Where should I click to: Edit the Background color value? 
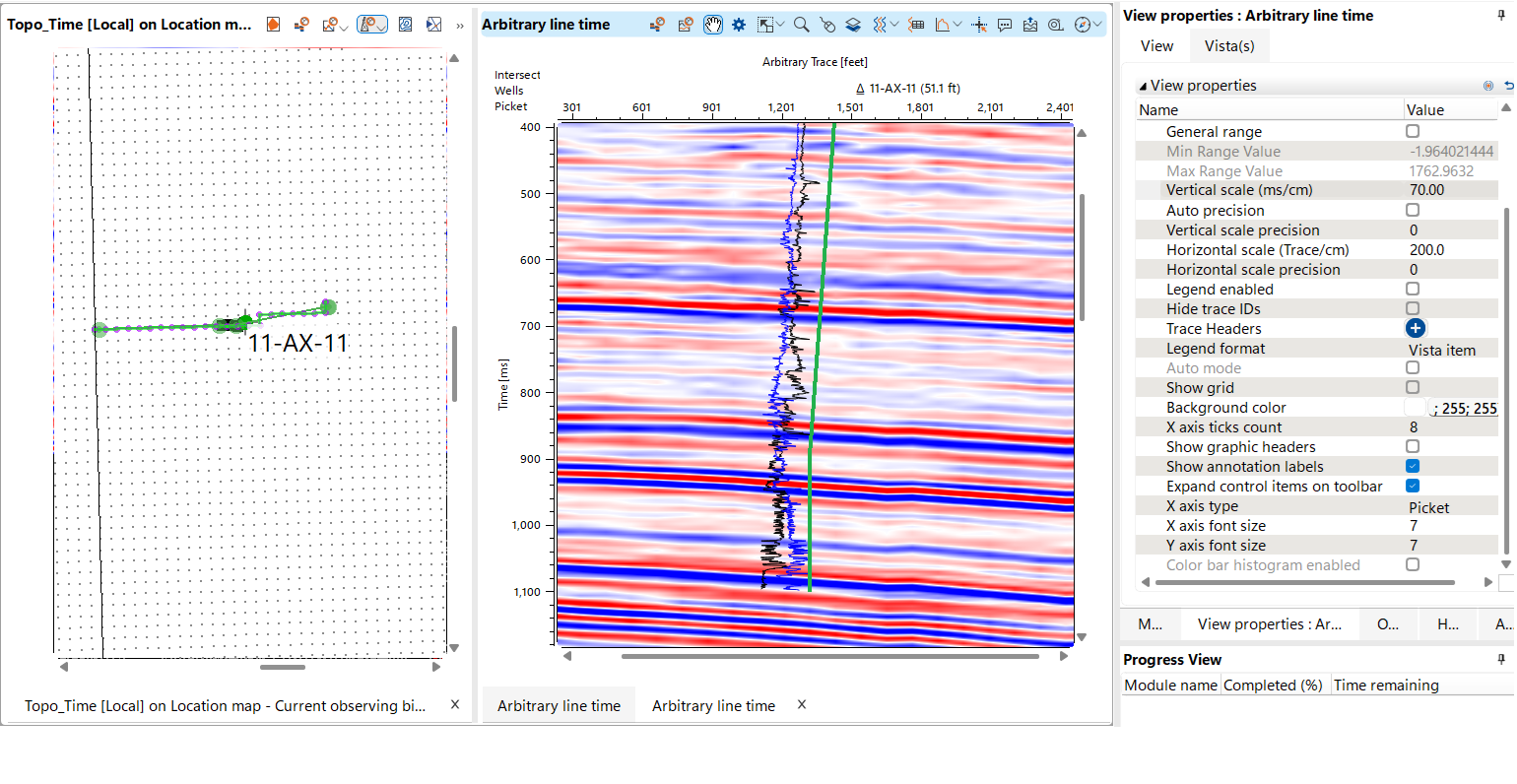point(1463,407)
